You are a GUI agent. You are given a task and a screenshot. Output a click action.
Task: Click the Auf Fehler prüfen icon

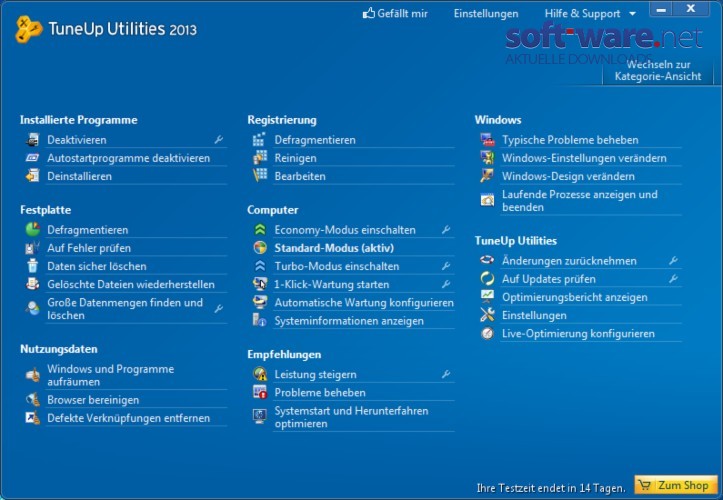click(x=33, y=248)
